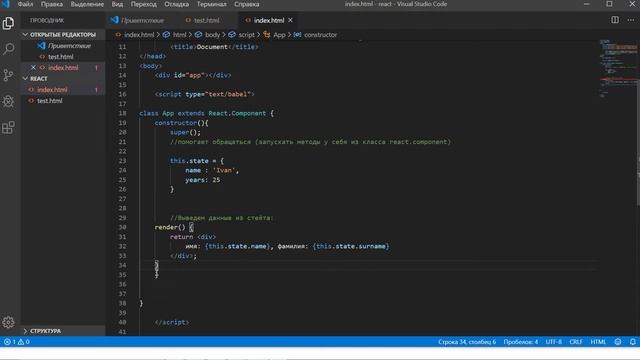
Task: Close index.html in open editors list
Action: click(33, 67)
